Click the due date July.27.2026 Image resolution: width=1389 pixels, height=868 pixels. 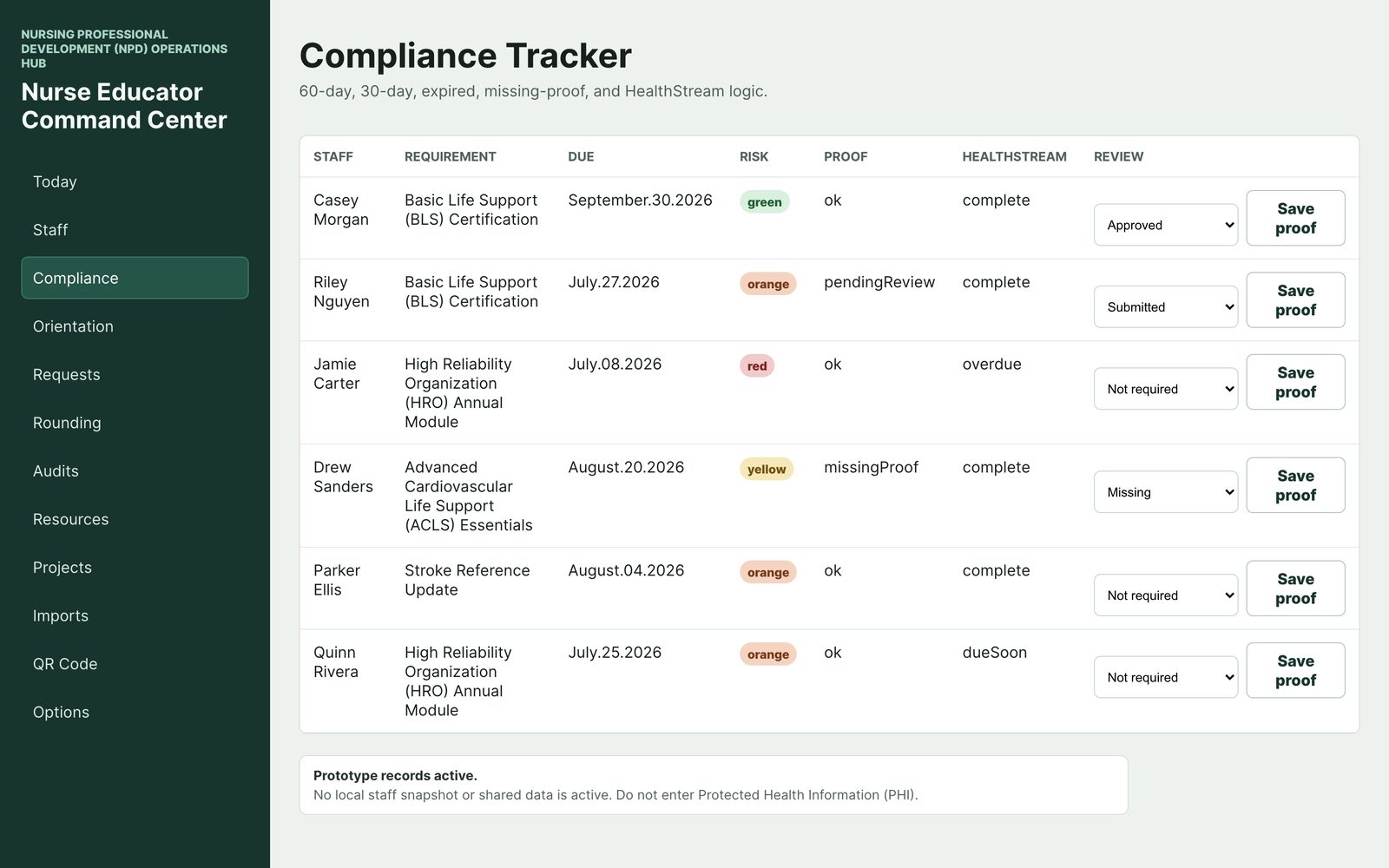tap(614, 282)
